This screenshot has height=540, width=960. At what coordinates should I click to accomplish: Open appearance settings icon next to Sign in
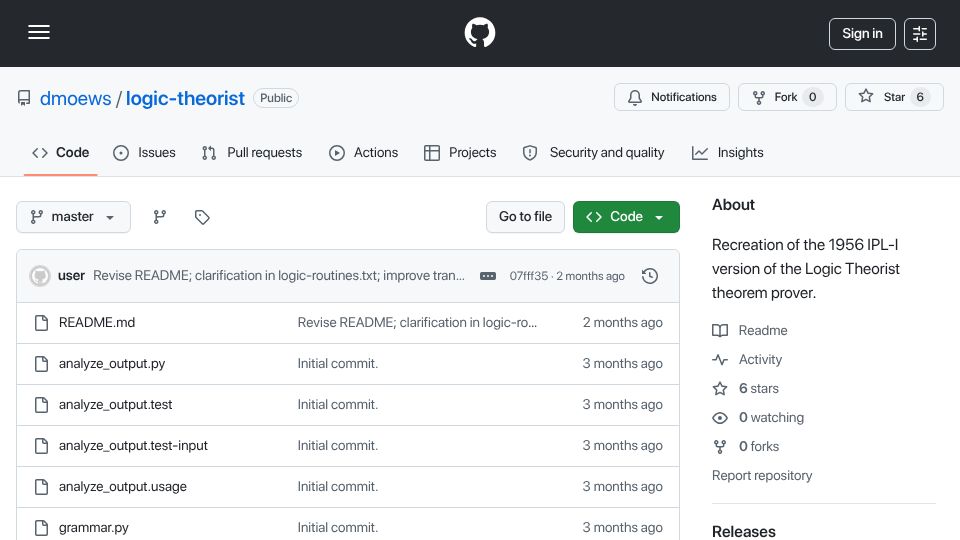(920, 34)
